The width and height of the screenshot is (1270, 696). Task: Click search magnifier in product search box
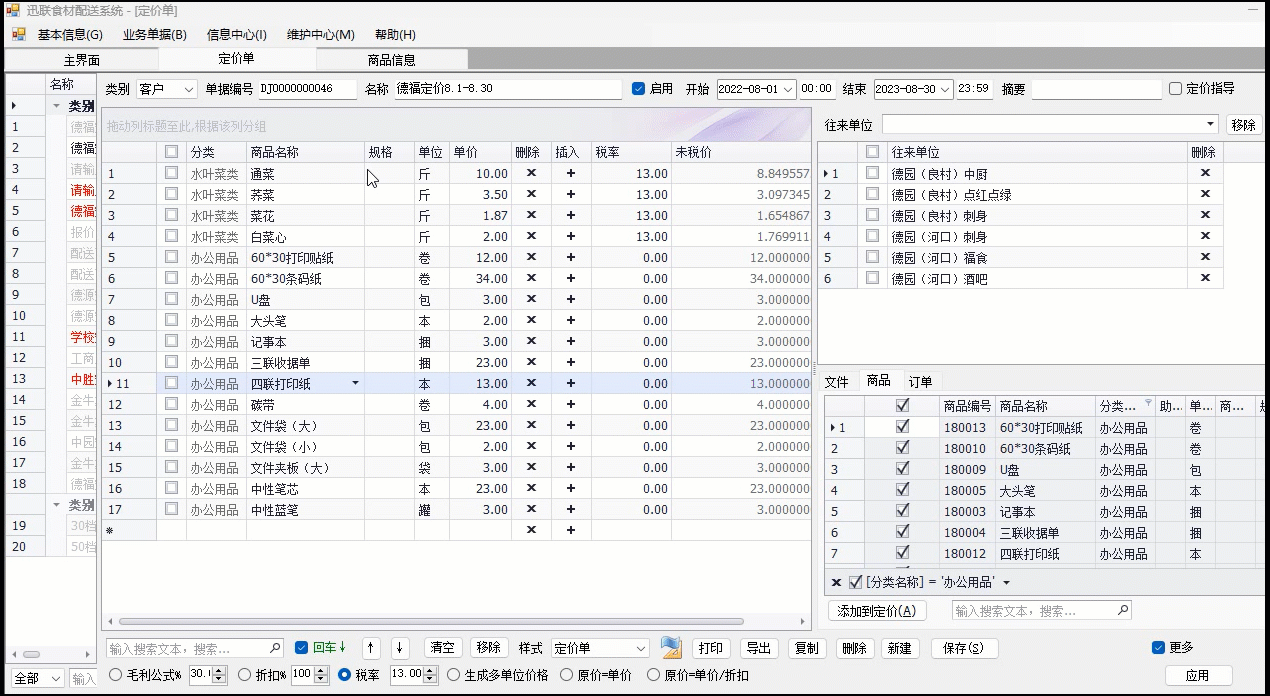click(1123, 610)
